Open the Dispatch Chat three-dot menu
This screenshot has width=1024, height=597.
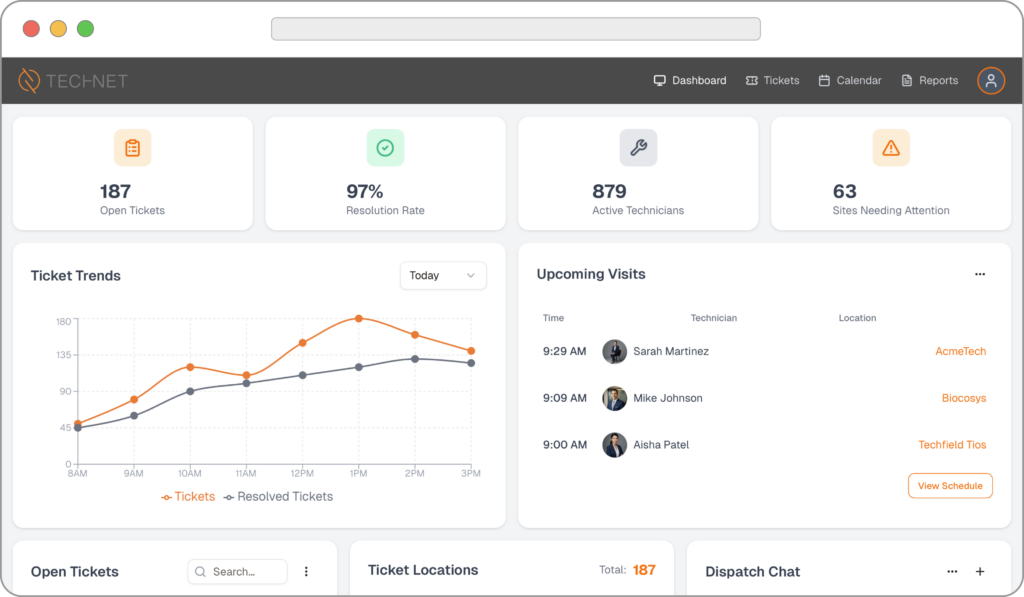952,572
